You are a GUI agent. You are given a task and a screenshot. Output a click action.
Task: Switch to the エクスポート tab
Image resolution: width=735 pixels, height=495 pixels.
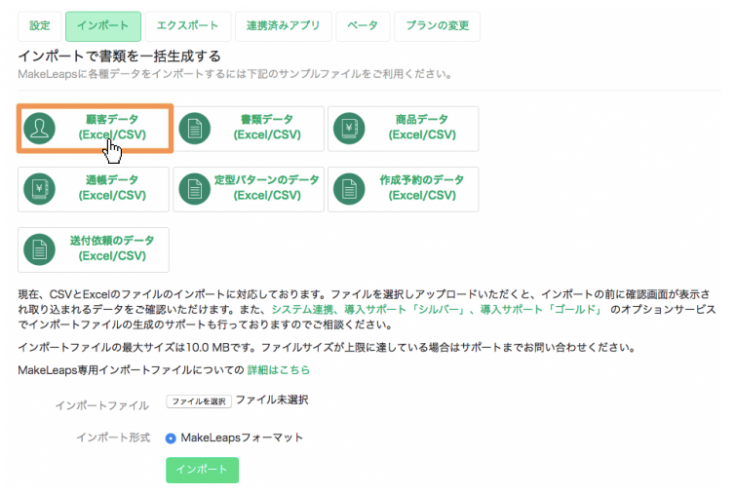pyautogui.click(x=188, y=26)
